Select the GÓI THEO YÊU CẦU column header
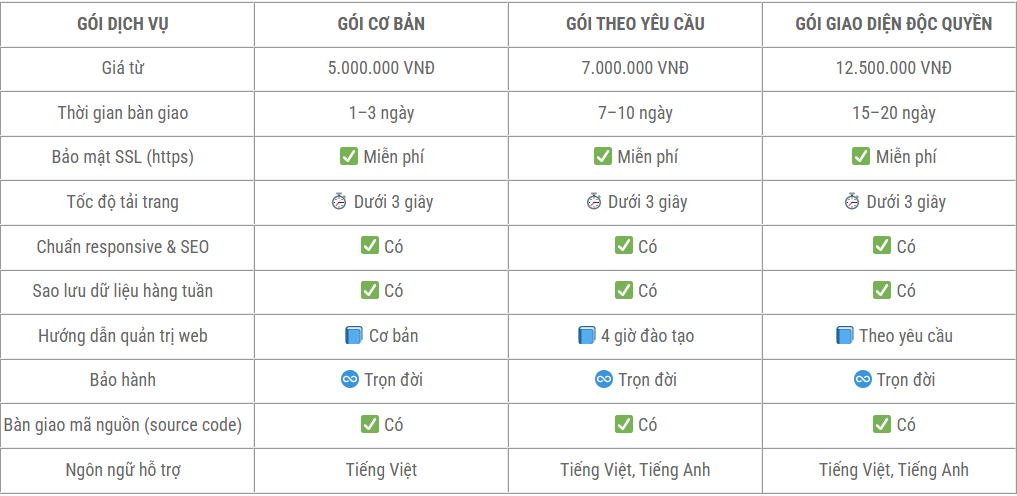The image size is (1017, 496). coord(635,24)
